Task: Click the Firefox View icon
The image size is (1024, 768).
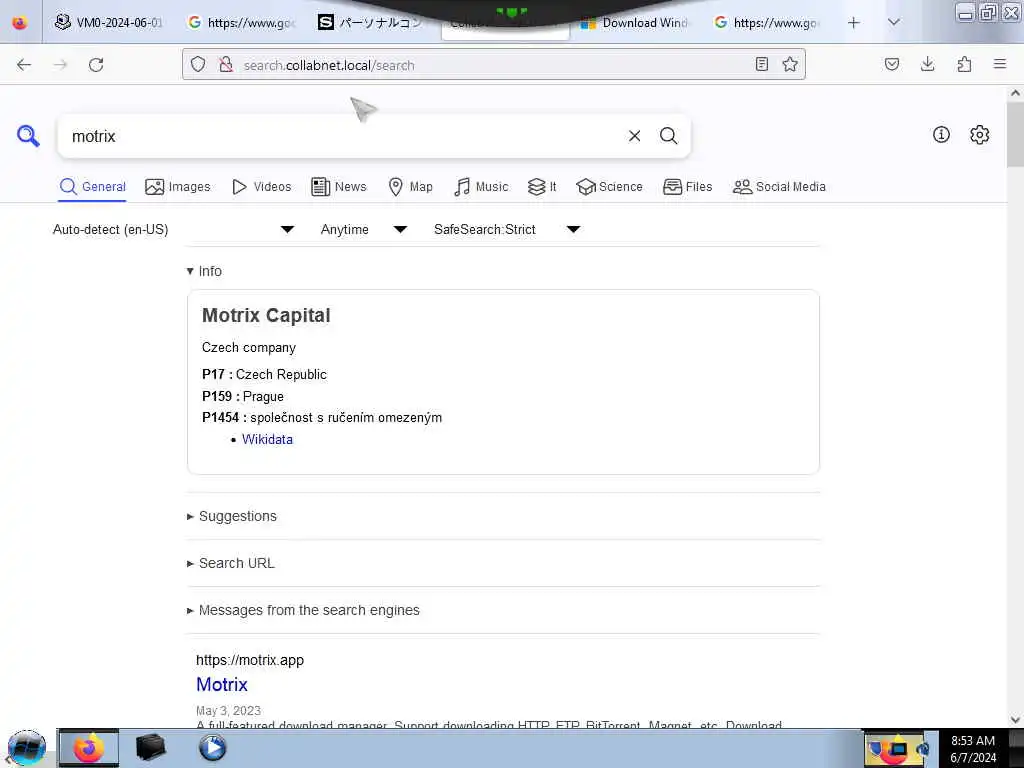Action: click(20, 23)
